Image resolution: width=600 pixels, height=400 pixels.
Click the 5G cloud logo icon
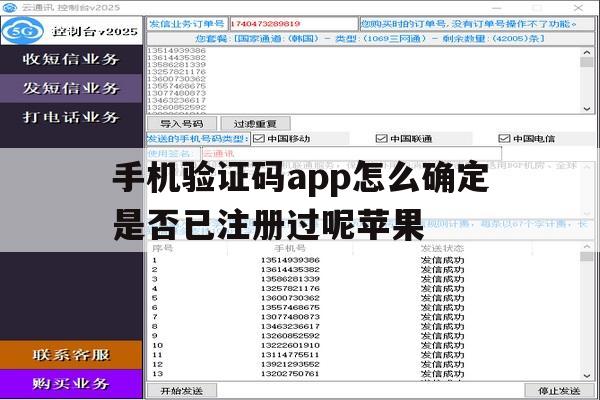(22, 31)
